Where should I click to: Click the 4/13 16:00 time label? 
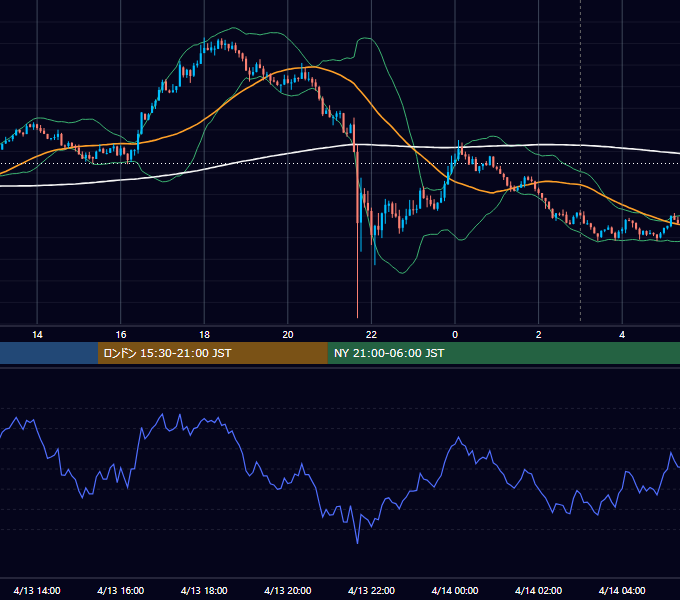(x=121, y=590)
